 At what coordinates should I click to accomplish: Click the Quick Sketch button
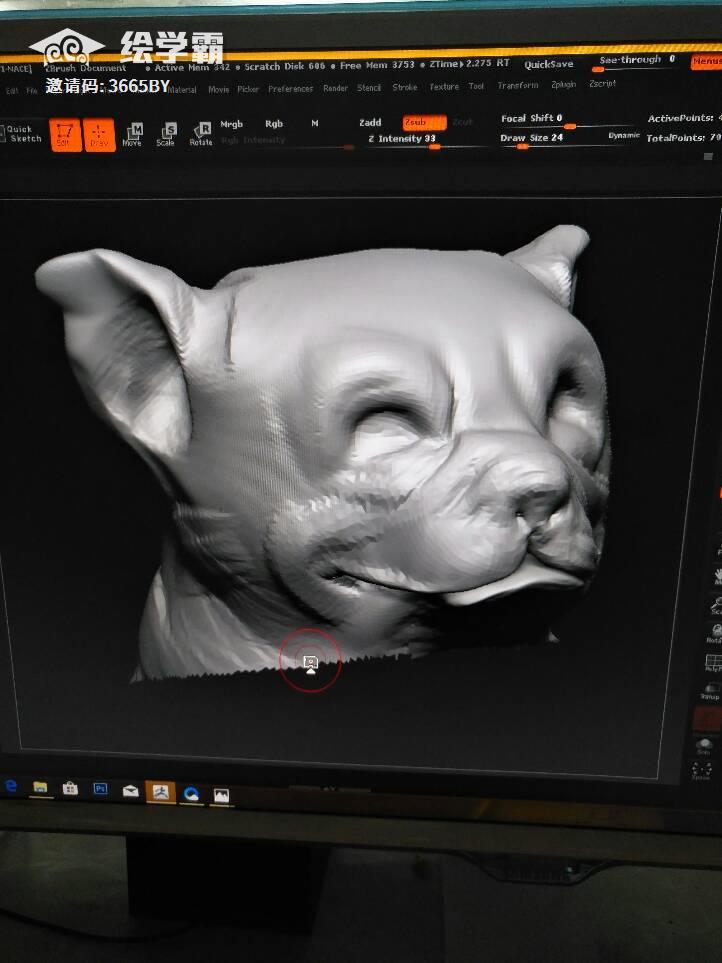(22, 134)
